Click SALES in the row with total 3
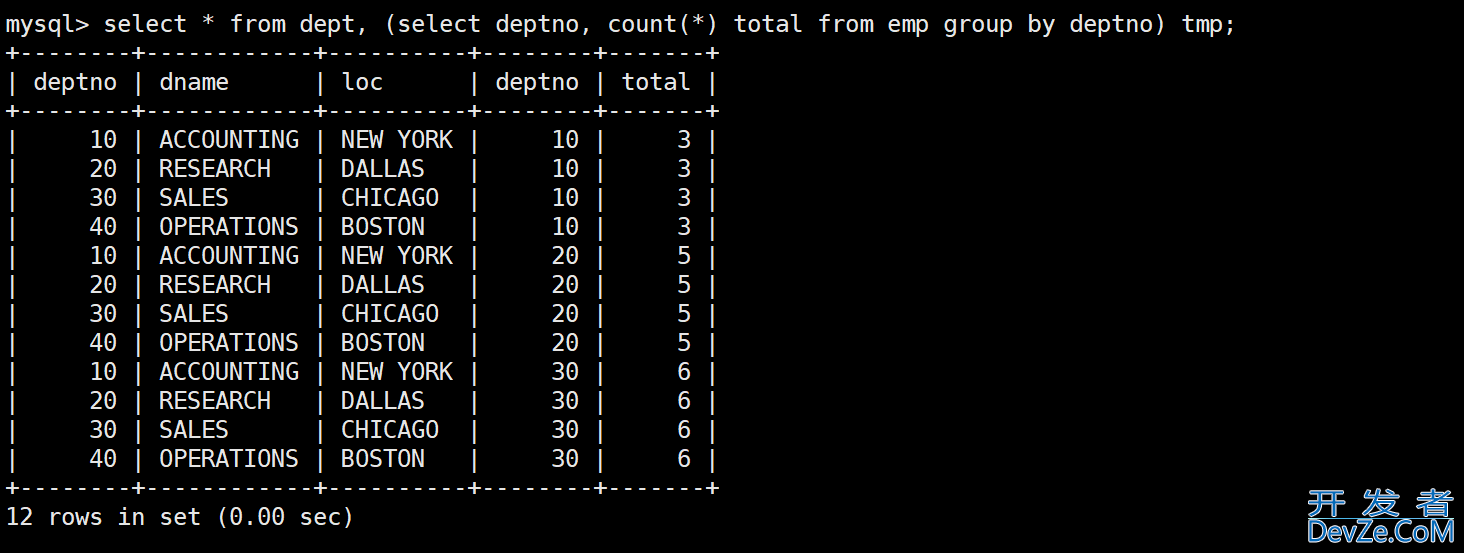Screen dimensions: 1464x553 pos(194,197)
